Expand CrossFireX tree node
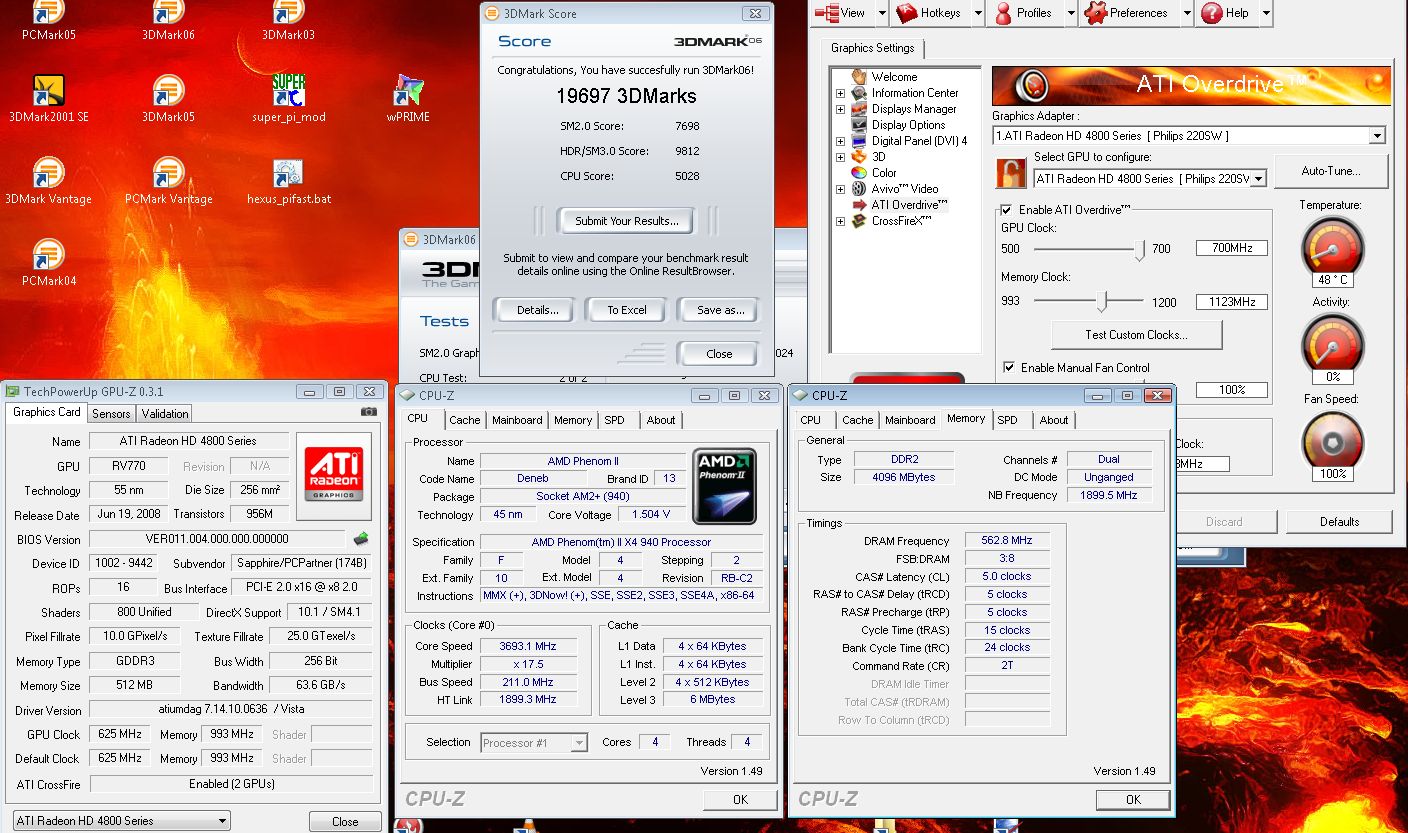The width and height of the screenshot is (1408, 833). pyautogui.click(x=840, y=221)
